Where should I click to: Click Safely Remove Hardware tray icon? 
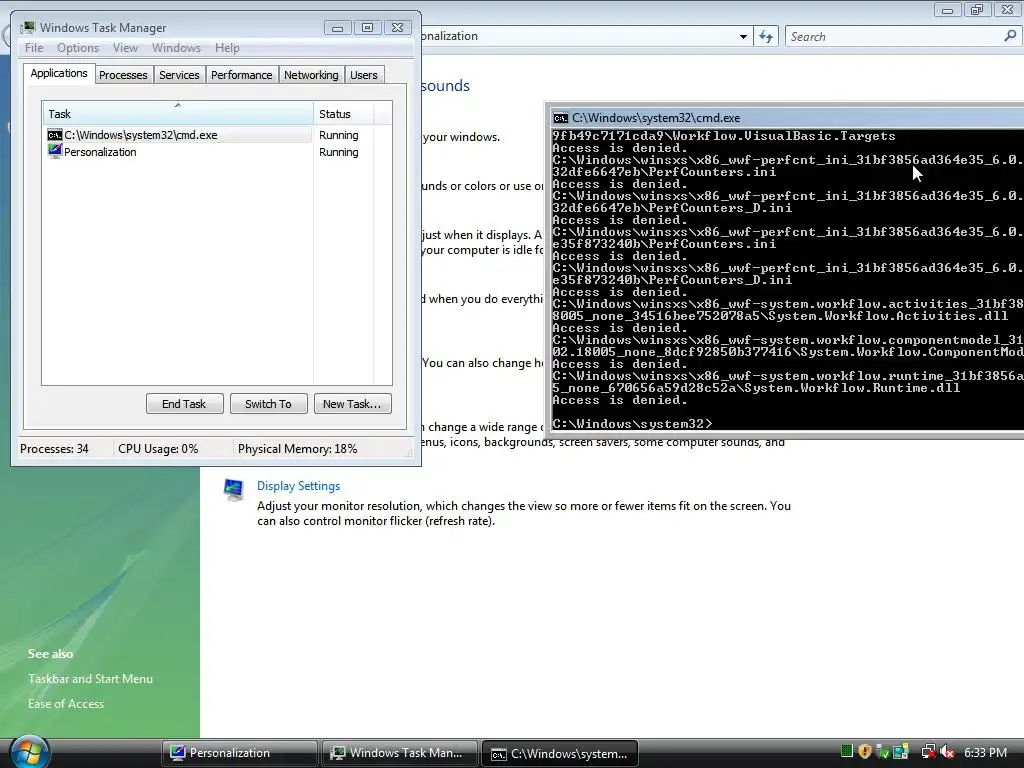pos(882,752)
